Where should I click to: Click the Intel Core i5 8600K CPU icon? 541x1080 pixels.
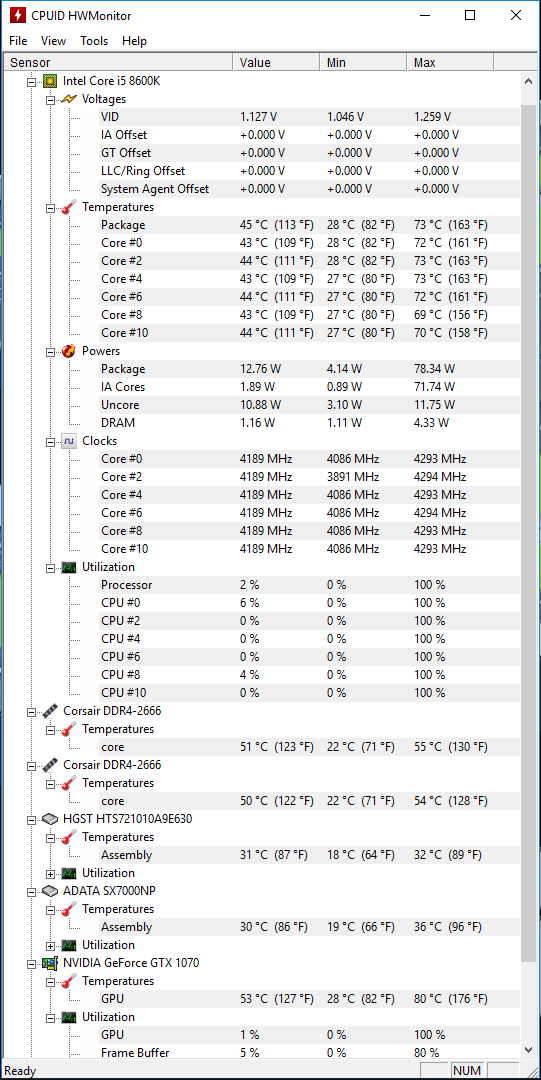[x=50, y=81]
